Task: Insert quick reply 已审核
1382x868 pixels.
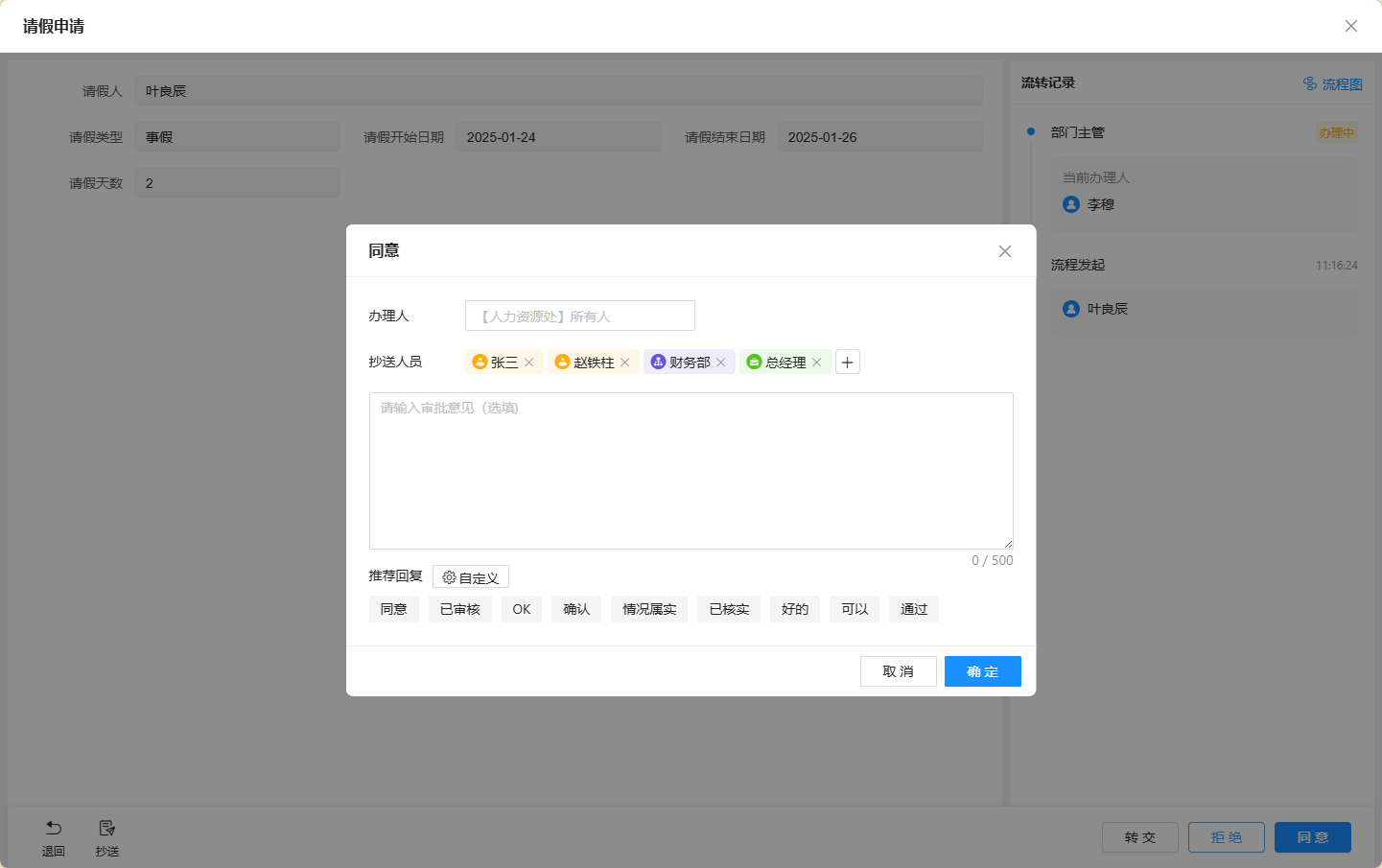Action: (460, 609)
